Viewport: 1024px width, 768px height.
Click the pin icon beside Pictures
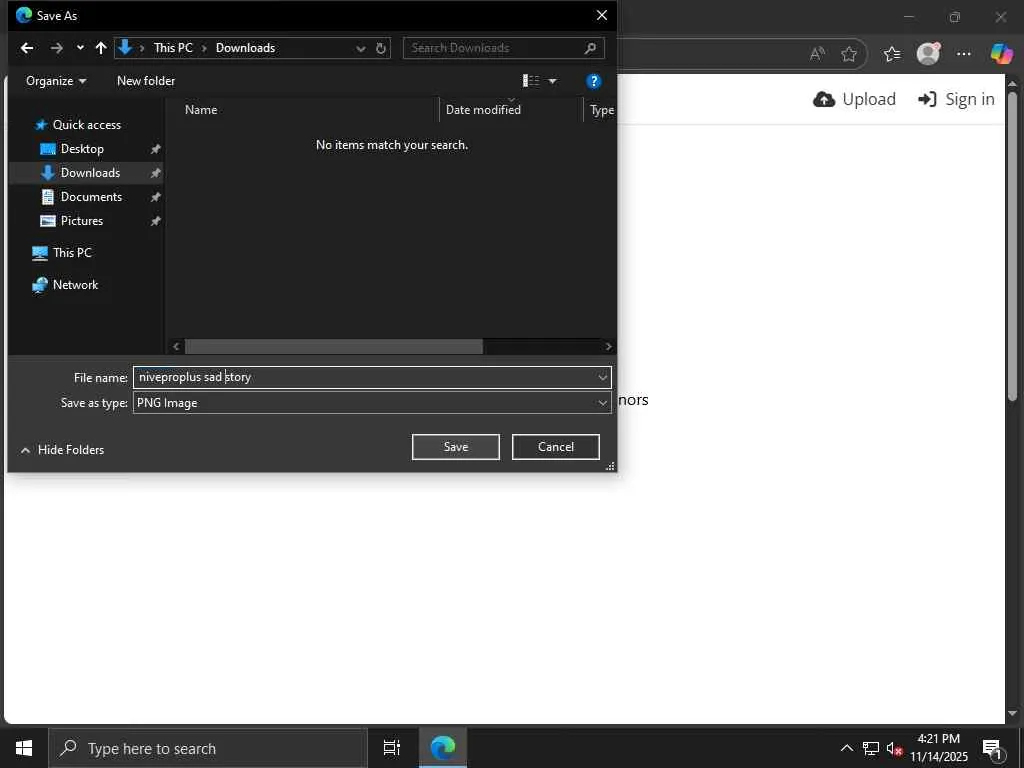[x=155, y=221]
